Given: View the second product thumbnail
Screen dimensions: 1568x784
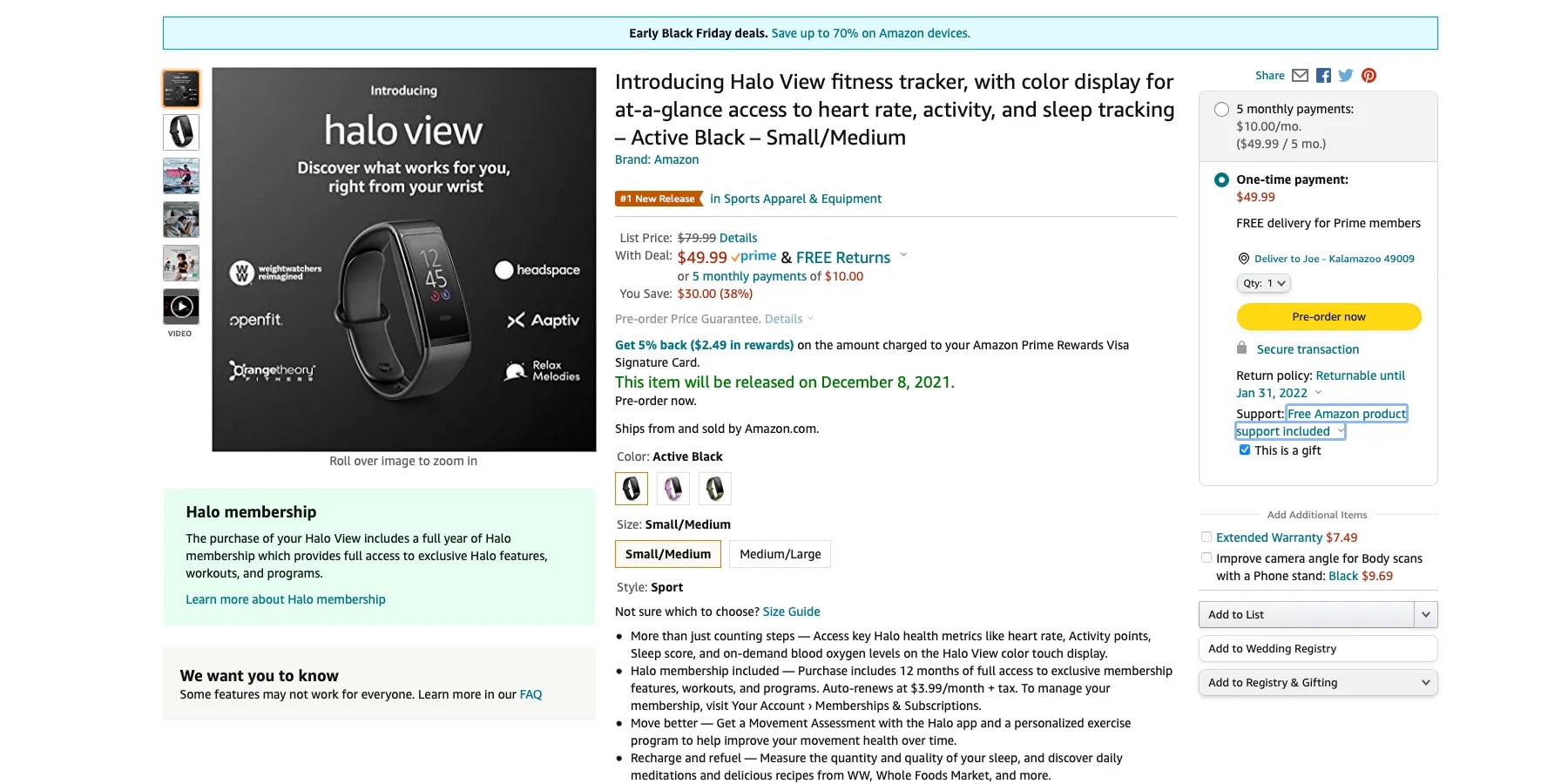Looking at the screenshot, I should click(180, 132).
